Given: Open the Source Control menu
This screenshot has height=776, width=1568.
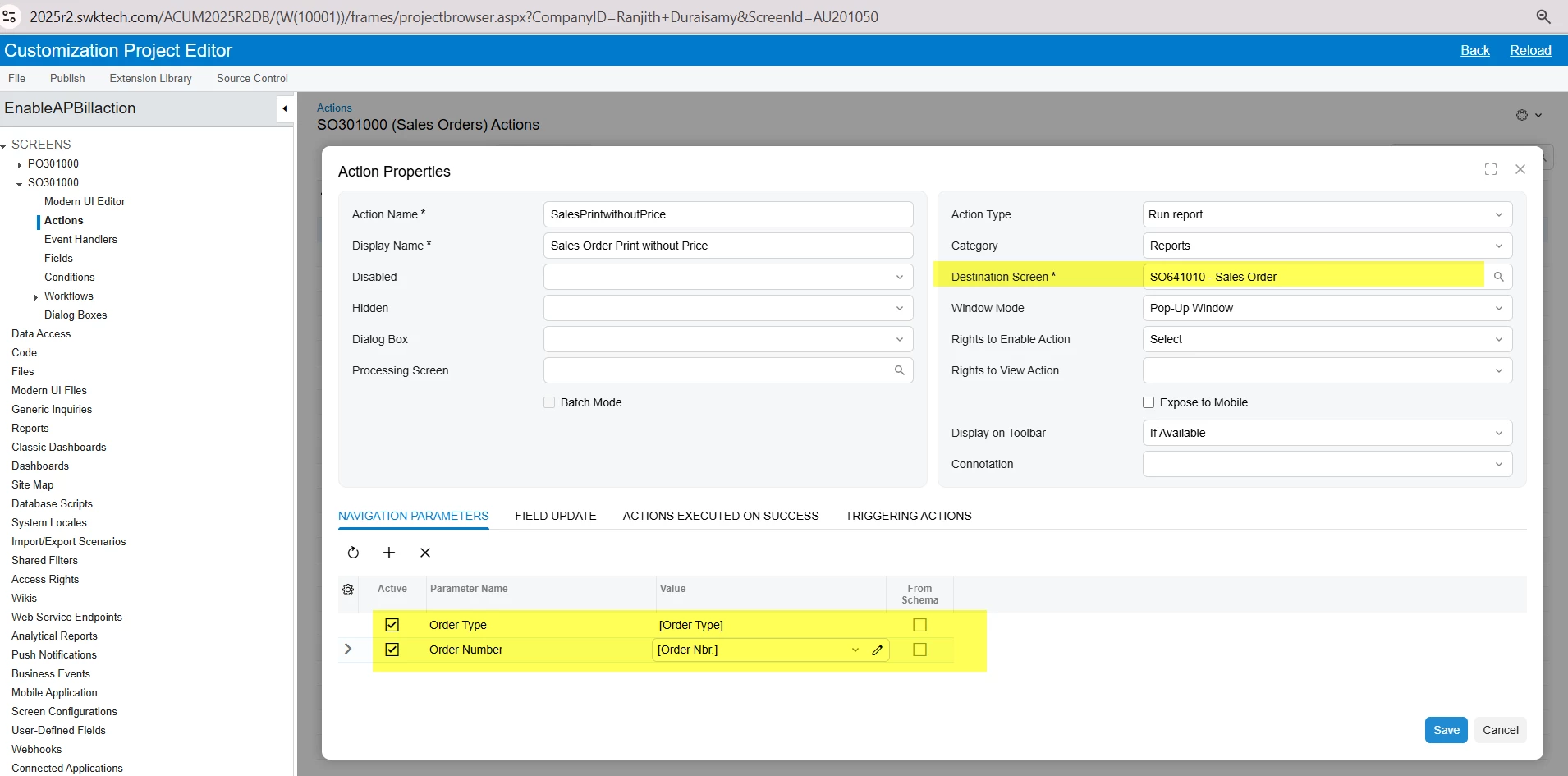Looking at the screenshot, I should pos(252,78).
